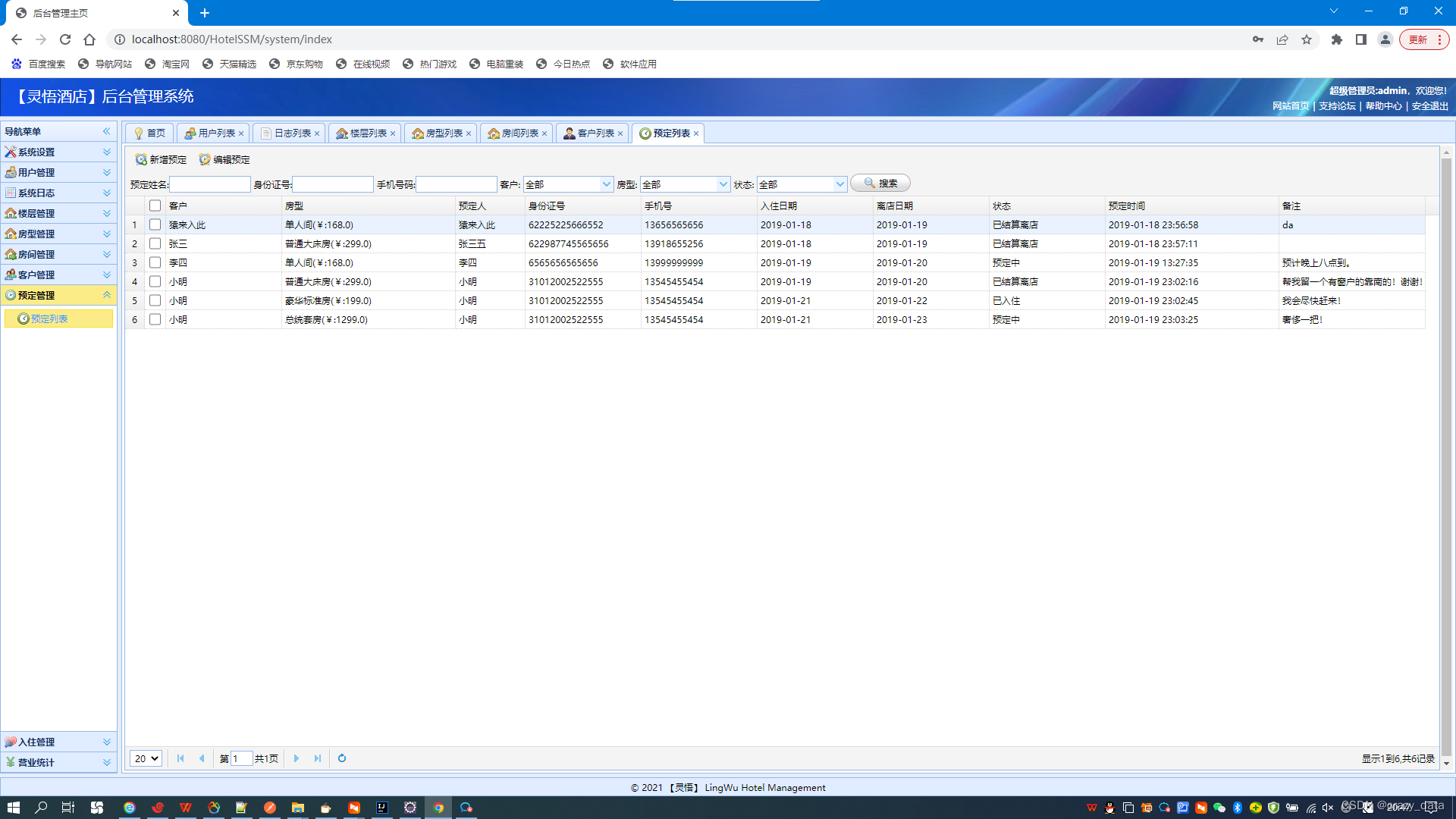Close the 日志列表 tab

[x=317, y=133]
